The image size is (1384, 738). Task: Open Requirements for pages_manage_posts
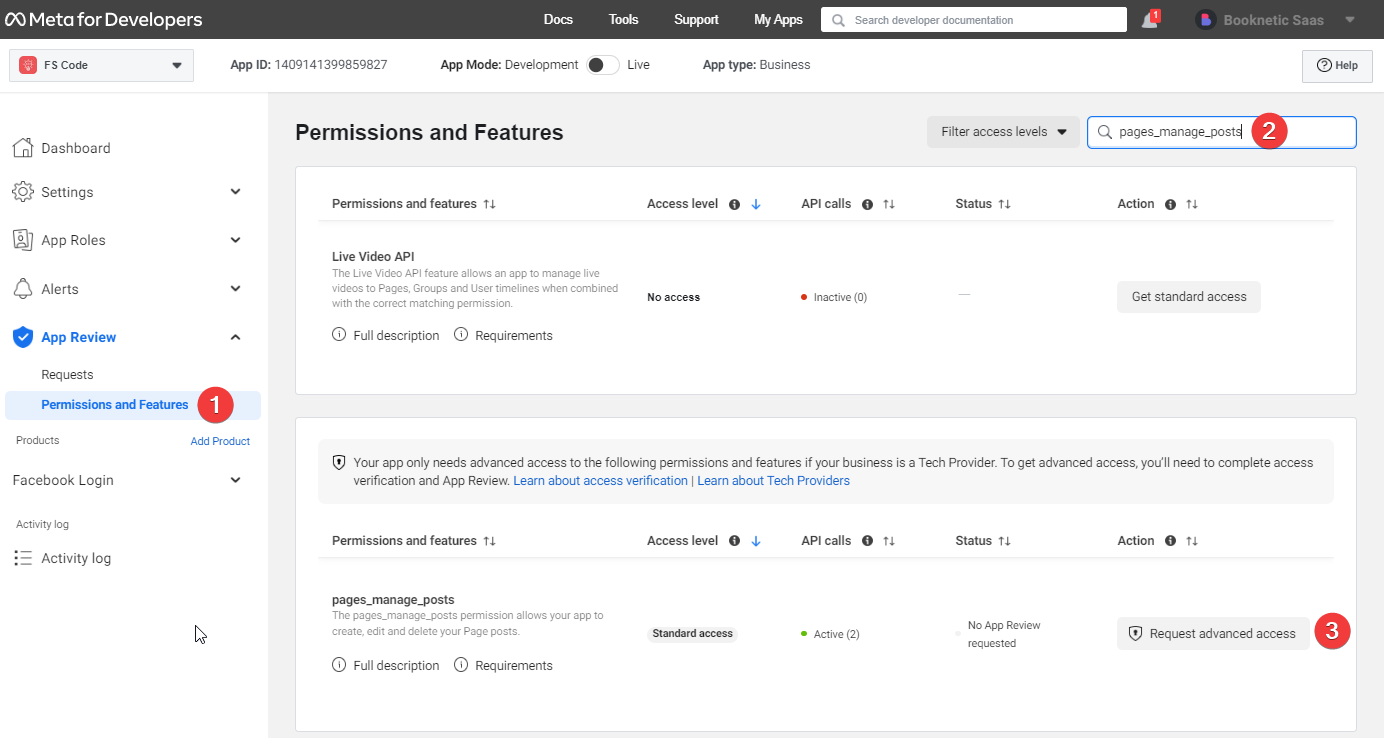(x=503, y=666)
